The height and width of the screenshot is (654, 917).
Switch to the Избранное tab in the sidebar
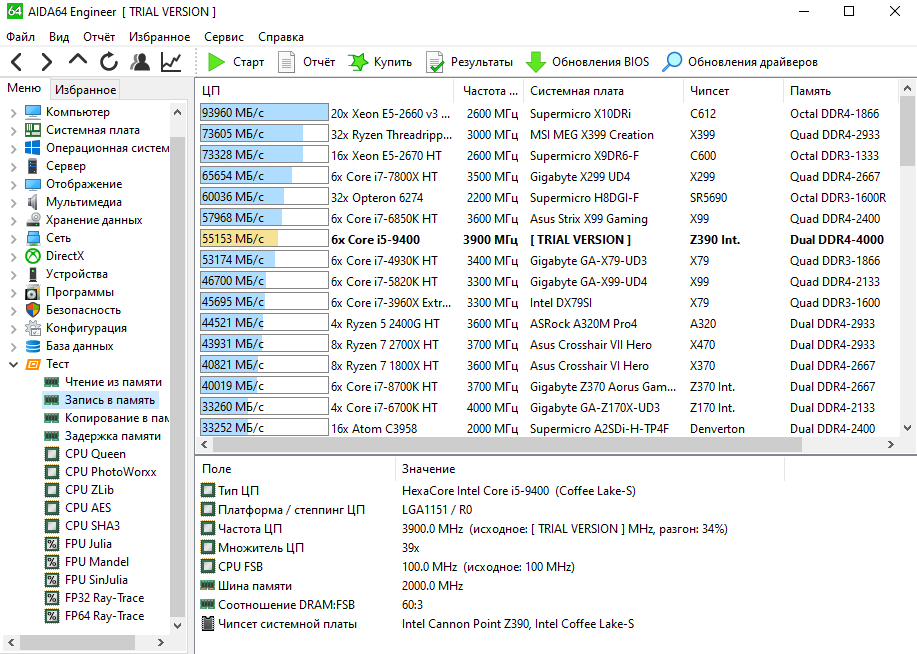point(85,90)
